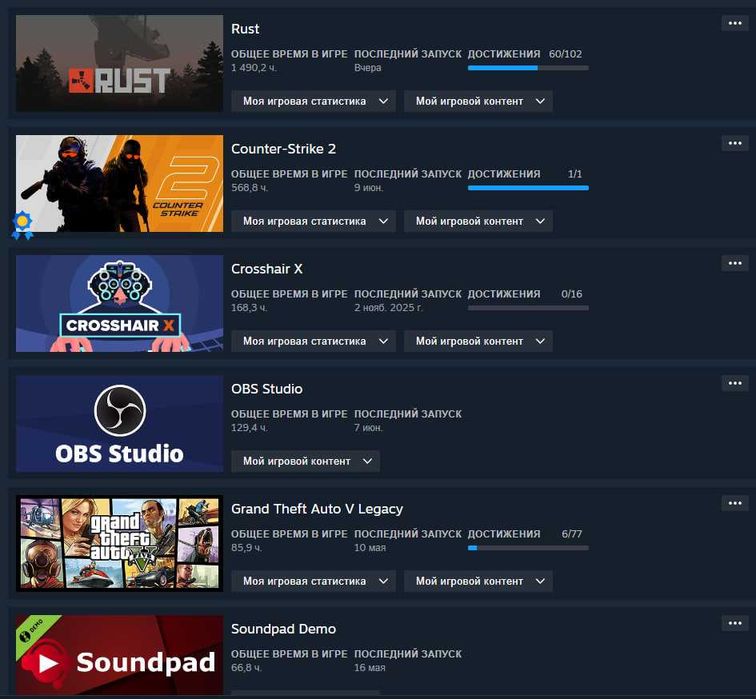Image resolution: width=756 pixels, height=699 pixels.
Task: Click Crosshair X achievements progress bar
Action: click(528, 308)
